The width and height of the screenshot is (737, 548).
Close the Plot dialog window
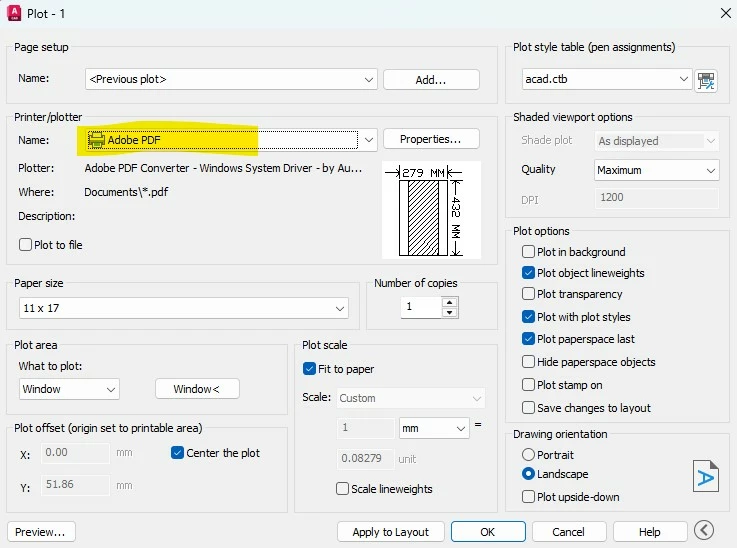tap(726, 13)
